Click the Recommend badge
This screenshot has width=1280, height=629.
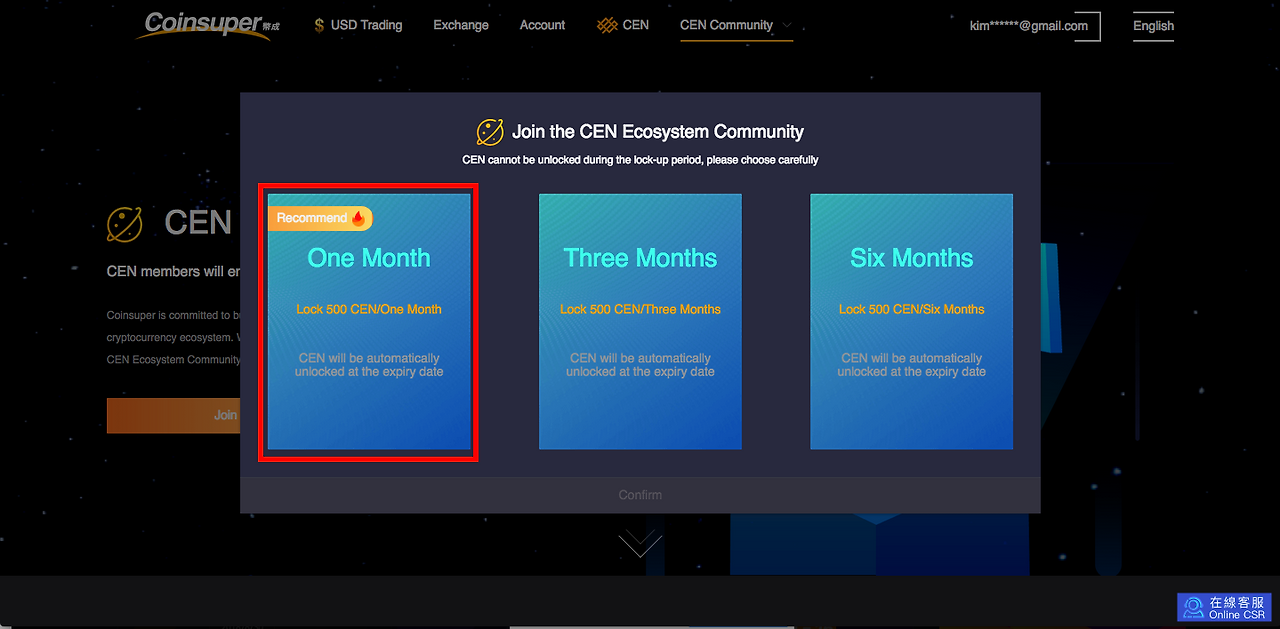point(320,218)
